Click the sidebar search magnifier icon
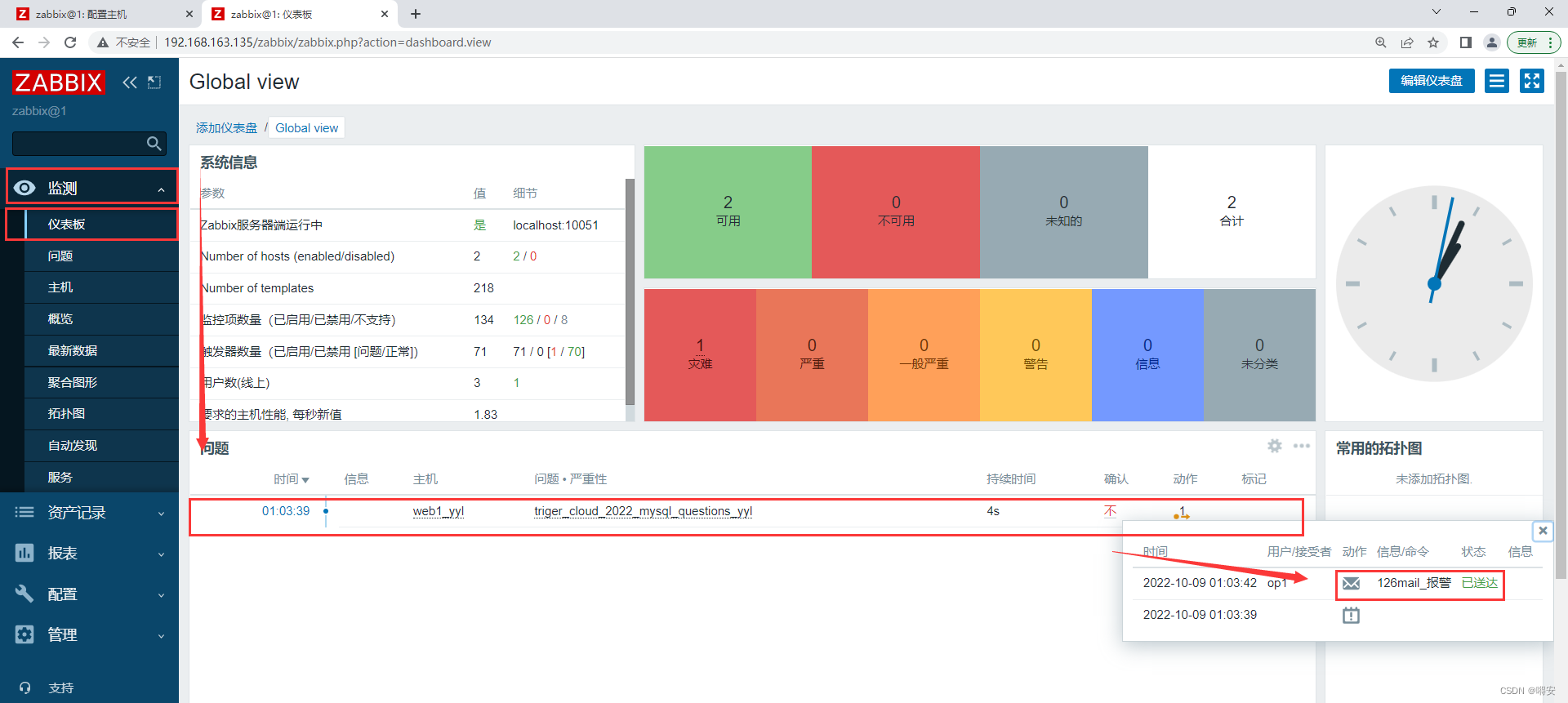This screenshot has width=1568, height=703. pos(154,144)
